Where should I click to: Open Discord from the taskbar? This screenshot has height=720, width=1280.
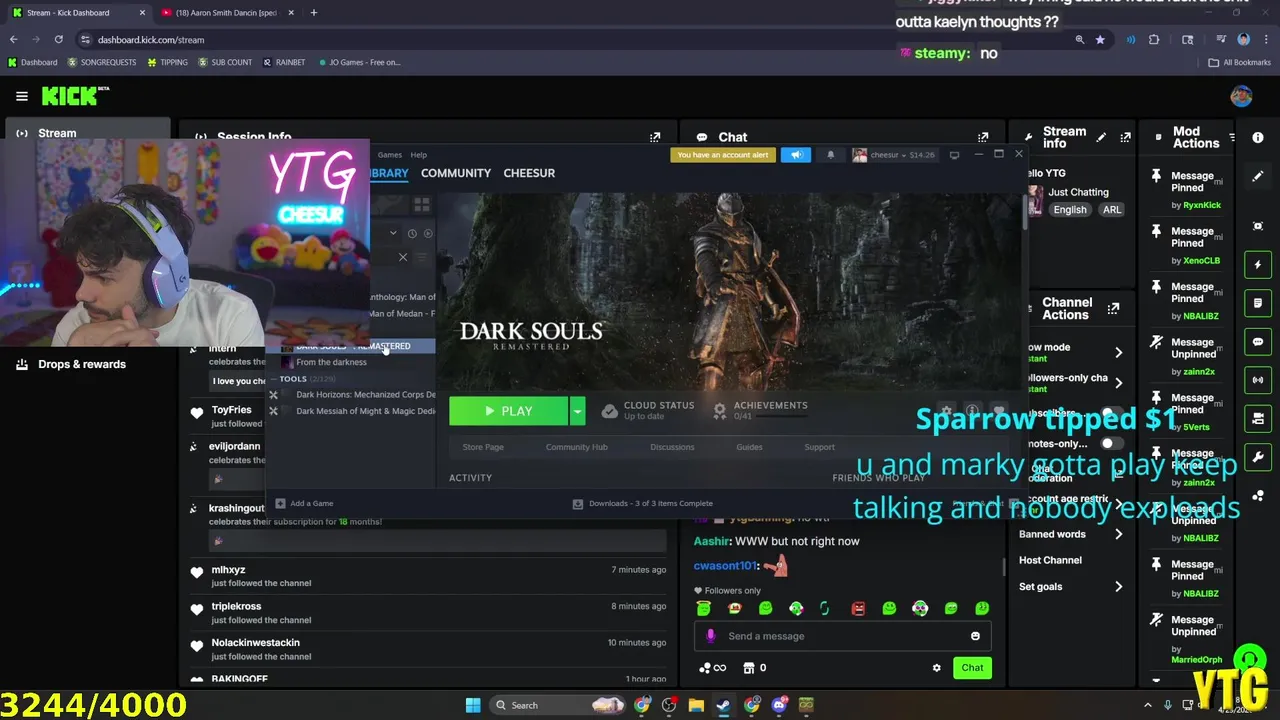click(x=779, y=705)
